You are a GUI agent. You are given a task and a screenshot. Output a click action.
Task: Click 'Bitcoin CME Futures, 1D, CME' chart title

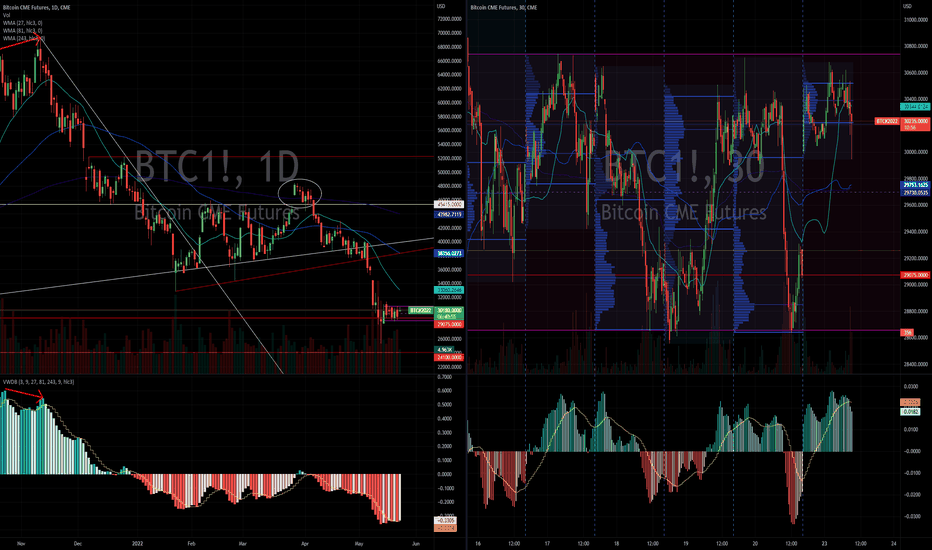[x=36, y=7]
